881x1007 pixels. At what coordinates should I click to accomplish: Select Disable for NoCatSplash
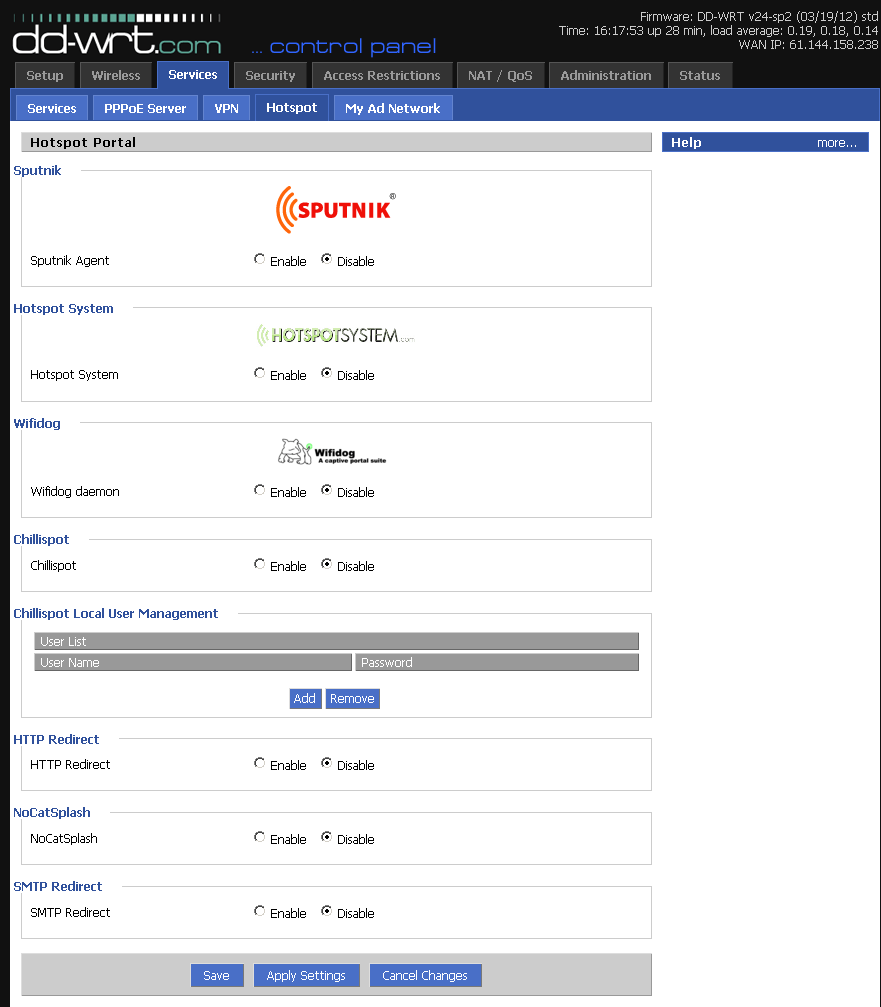[326, 837]
